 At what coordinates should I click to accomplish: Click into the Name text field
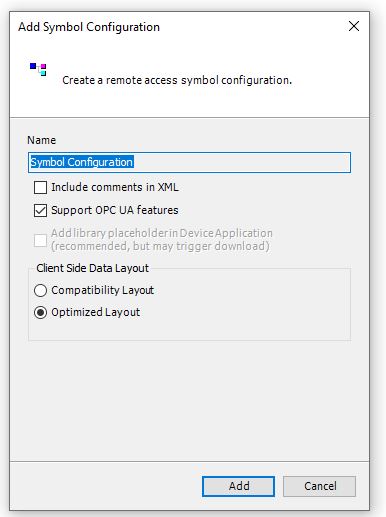click(x=189, y=162)
